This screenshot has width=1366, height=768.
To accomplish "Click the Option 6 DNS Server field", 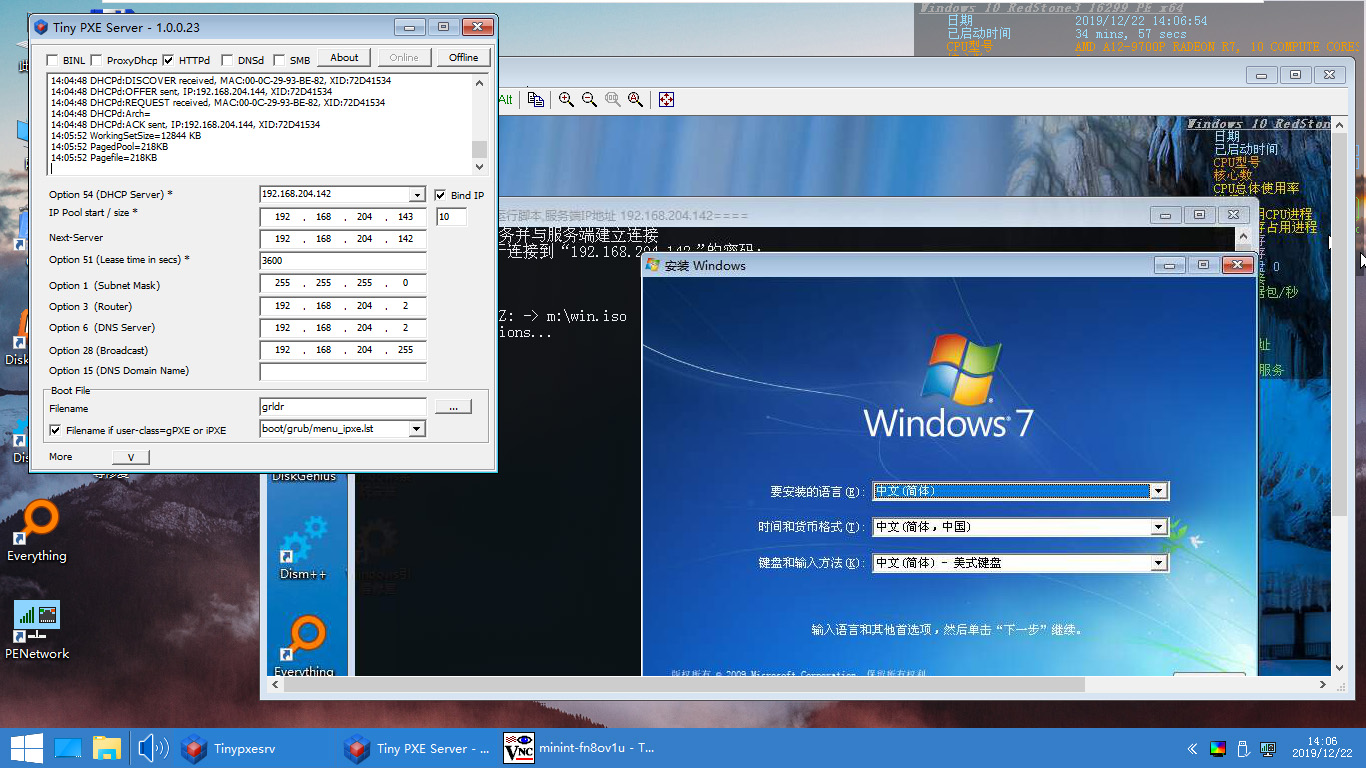I will 343,328.
